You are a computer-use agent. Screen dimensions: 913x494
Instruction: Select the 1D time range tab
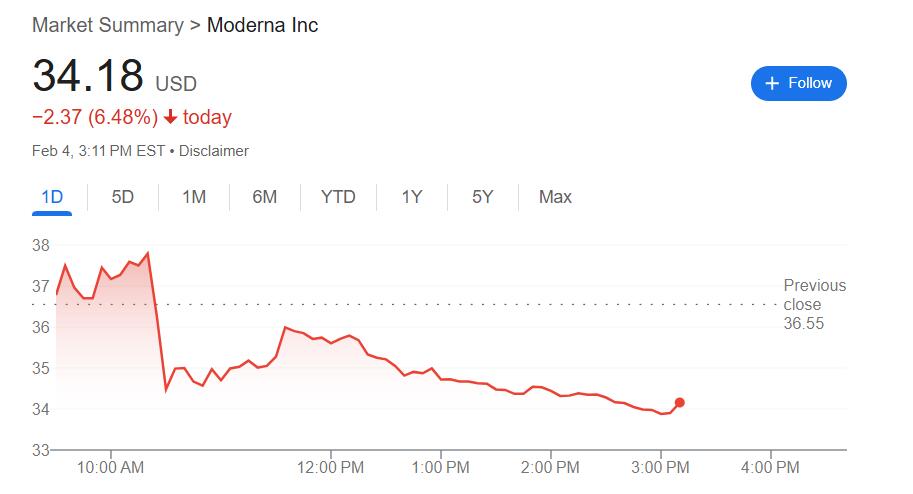click(52, 197)
